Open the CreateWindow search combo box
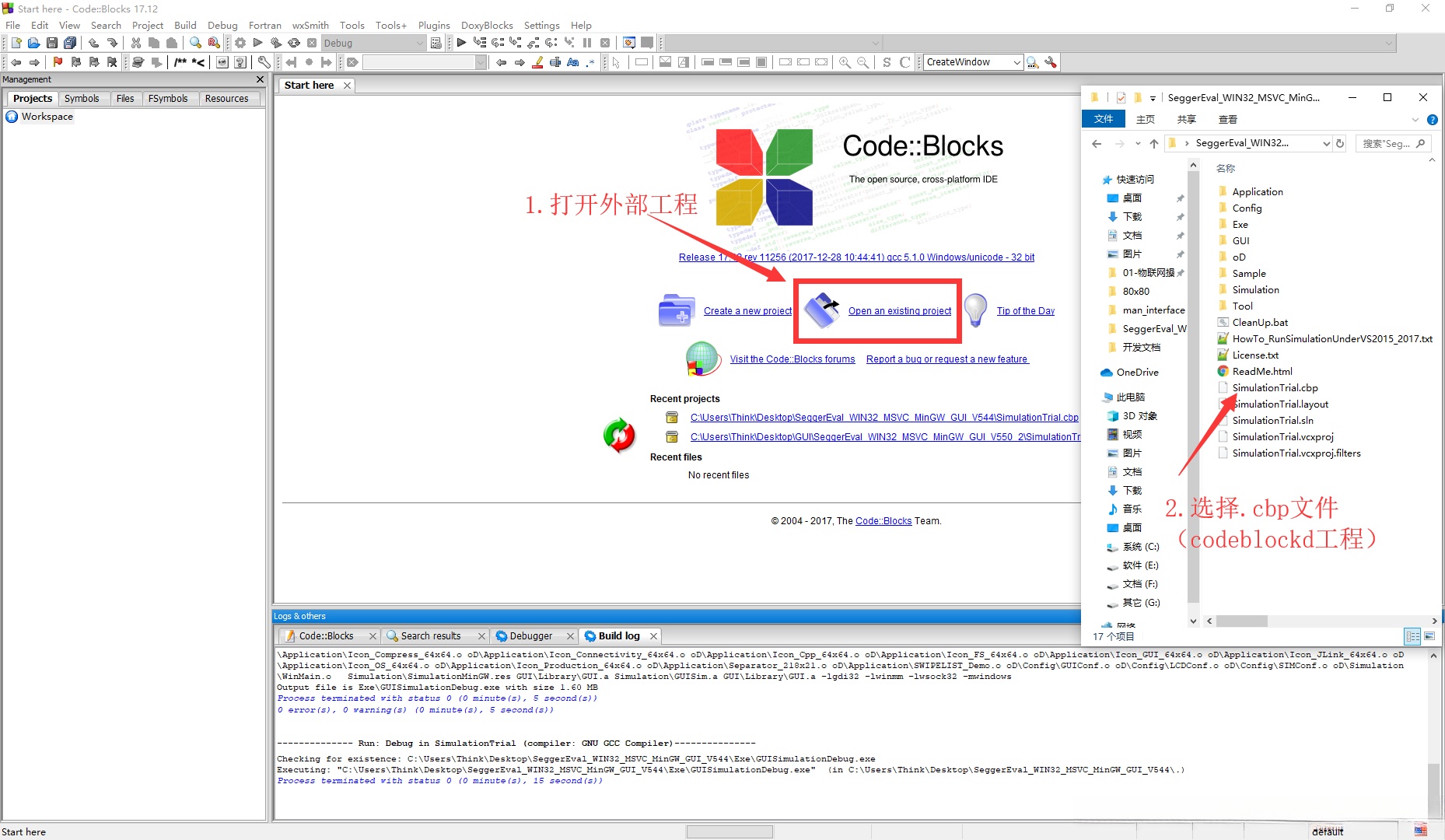 point(1016,62)
